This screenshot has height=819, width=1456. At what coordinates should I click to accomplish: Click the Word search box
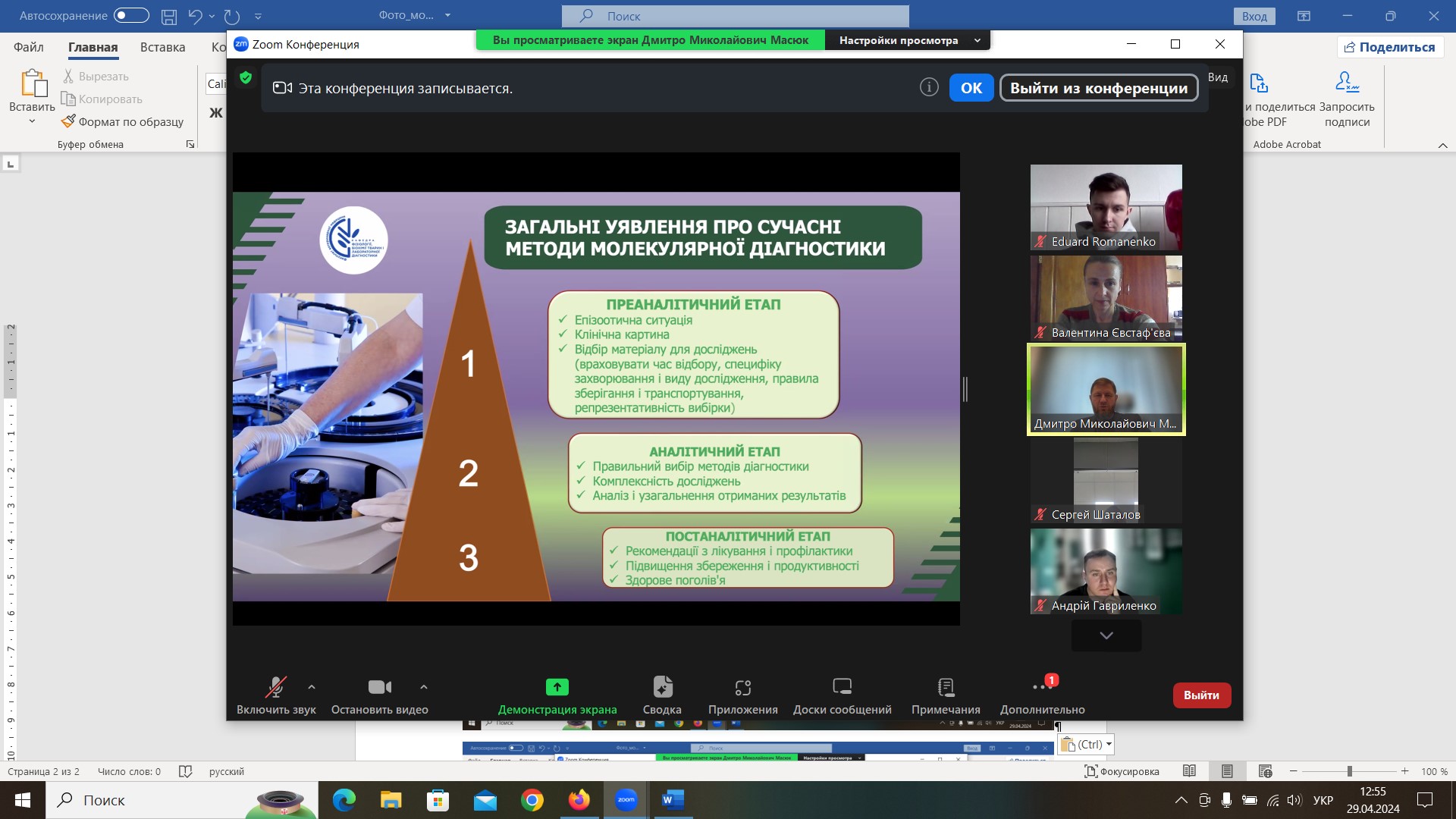click(735, 15)
